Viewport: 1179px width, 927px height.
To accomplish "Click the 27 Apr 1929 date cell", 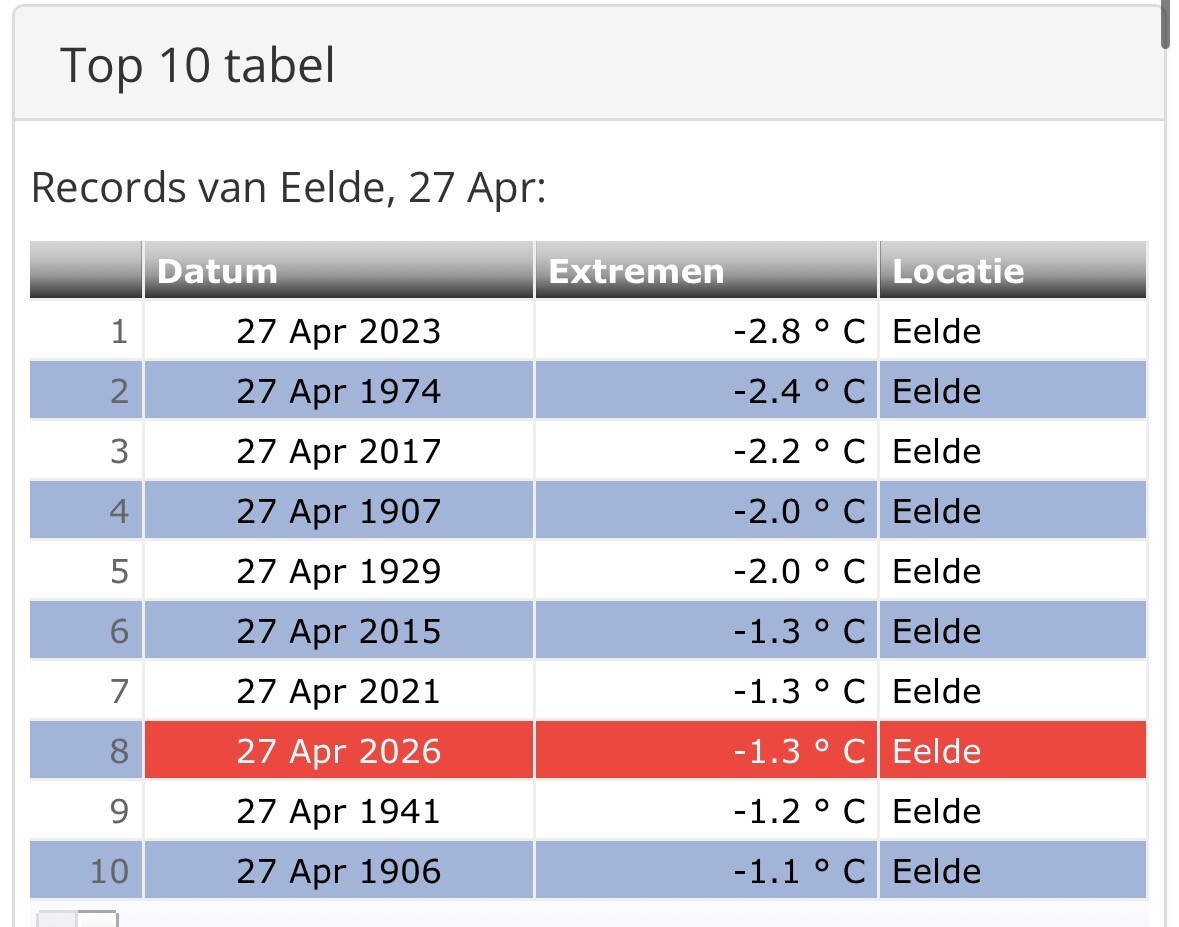I will coord(338,571).
